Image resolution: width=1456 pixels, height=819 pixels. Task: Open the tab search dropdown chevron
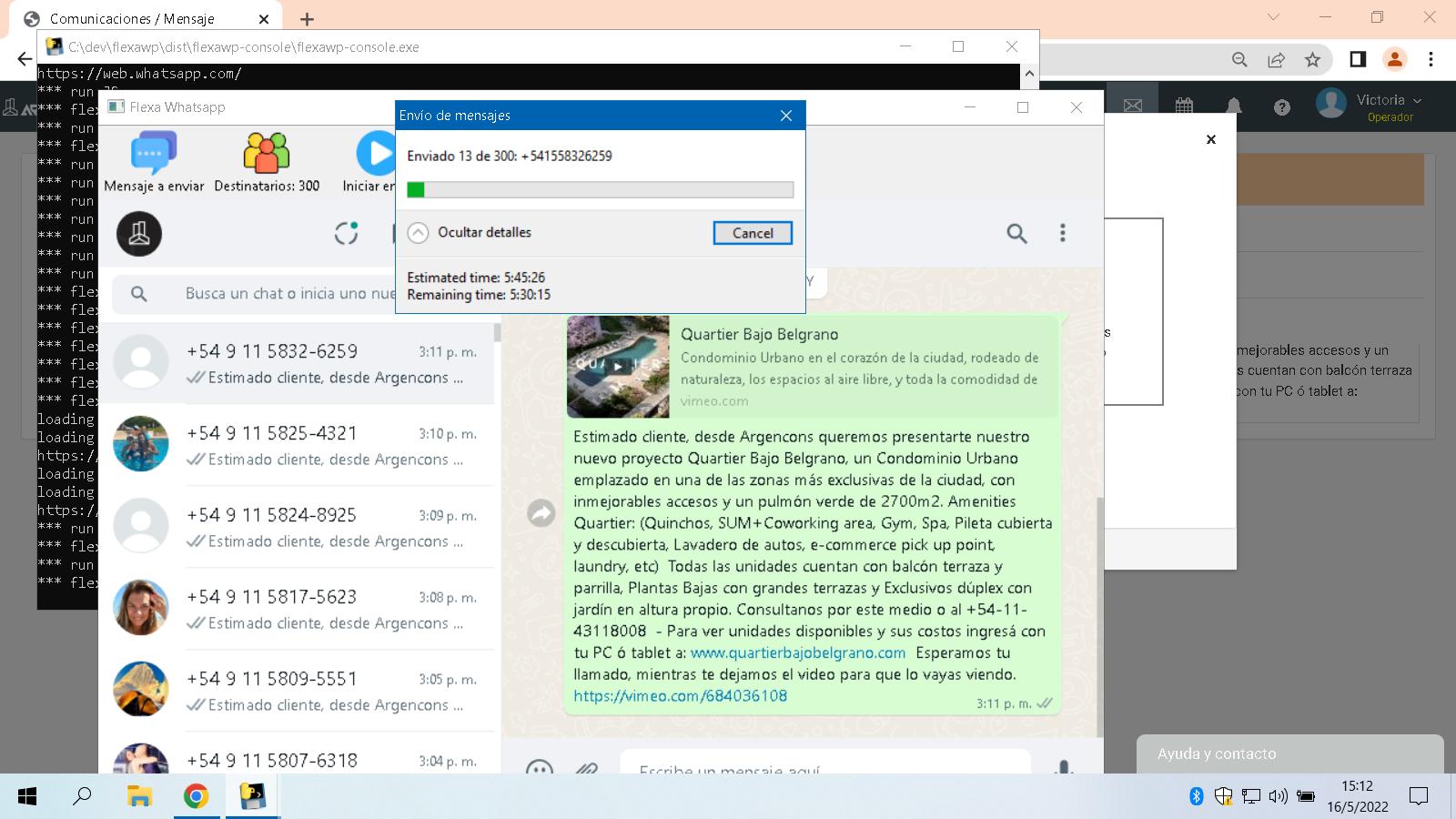1273,17
